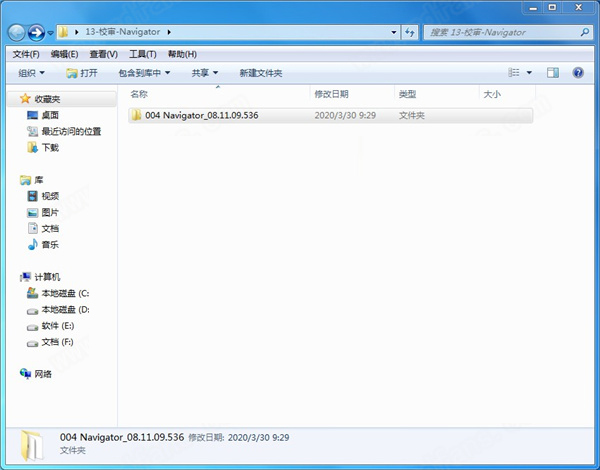The width and height of the screenshot is (600, 470).
Task: Open the 软件 (E:) drive
Action: [x=58, y=326]
